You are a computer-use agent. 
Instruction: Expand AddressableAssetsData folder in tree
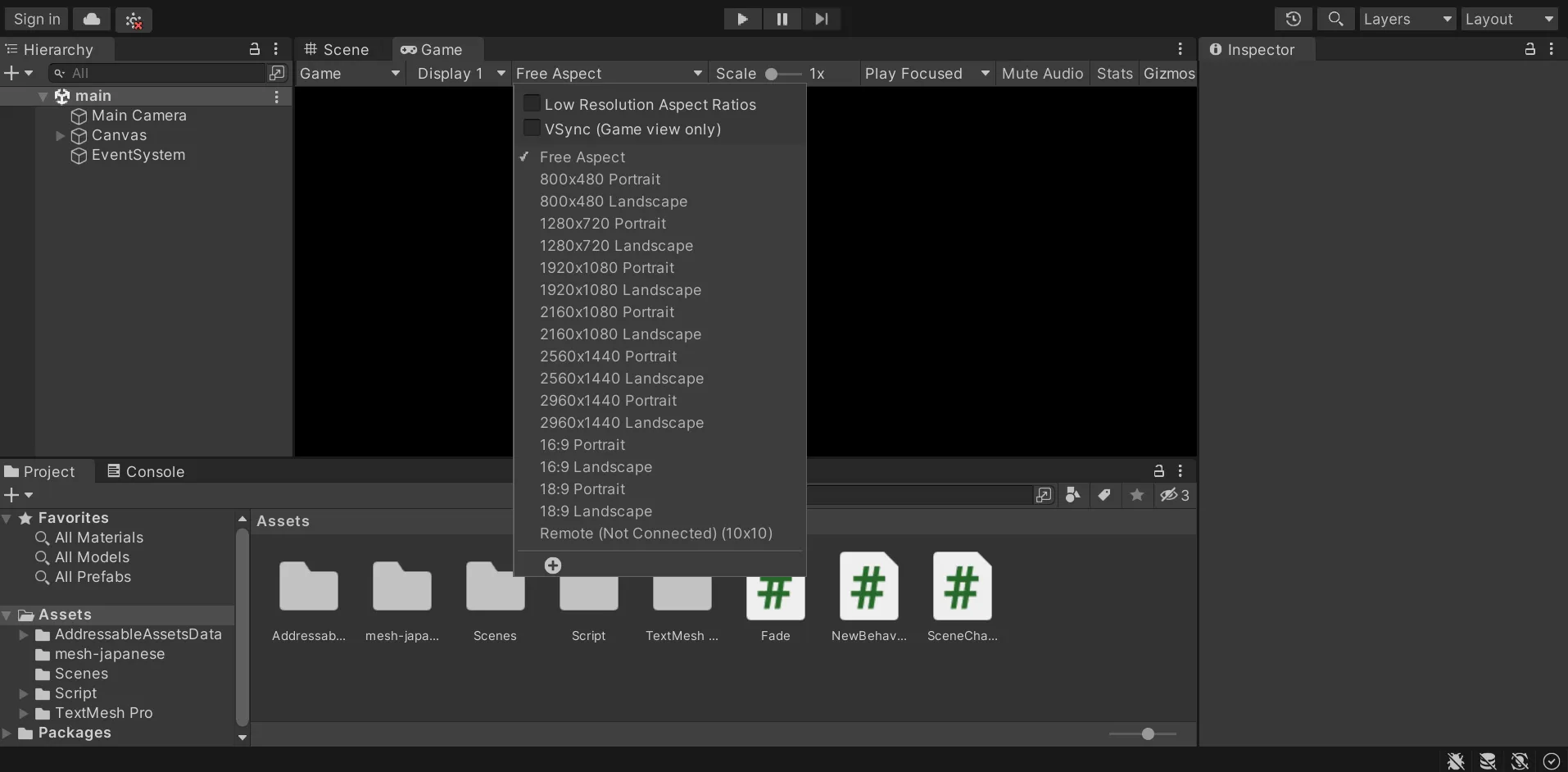[24, 635]
